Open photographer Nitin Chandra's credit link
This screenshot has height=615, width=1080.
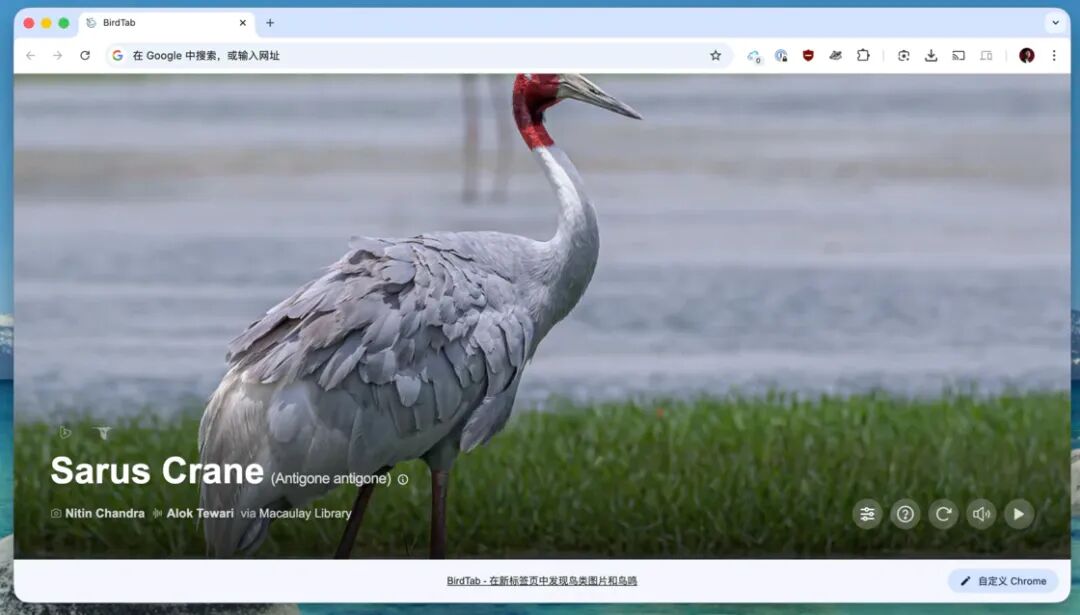[105, 513]
